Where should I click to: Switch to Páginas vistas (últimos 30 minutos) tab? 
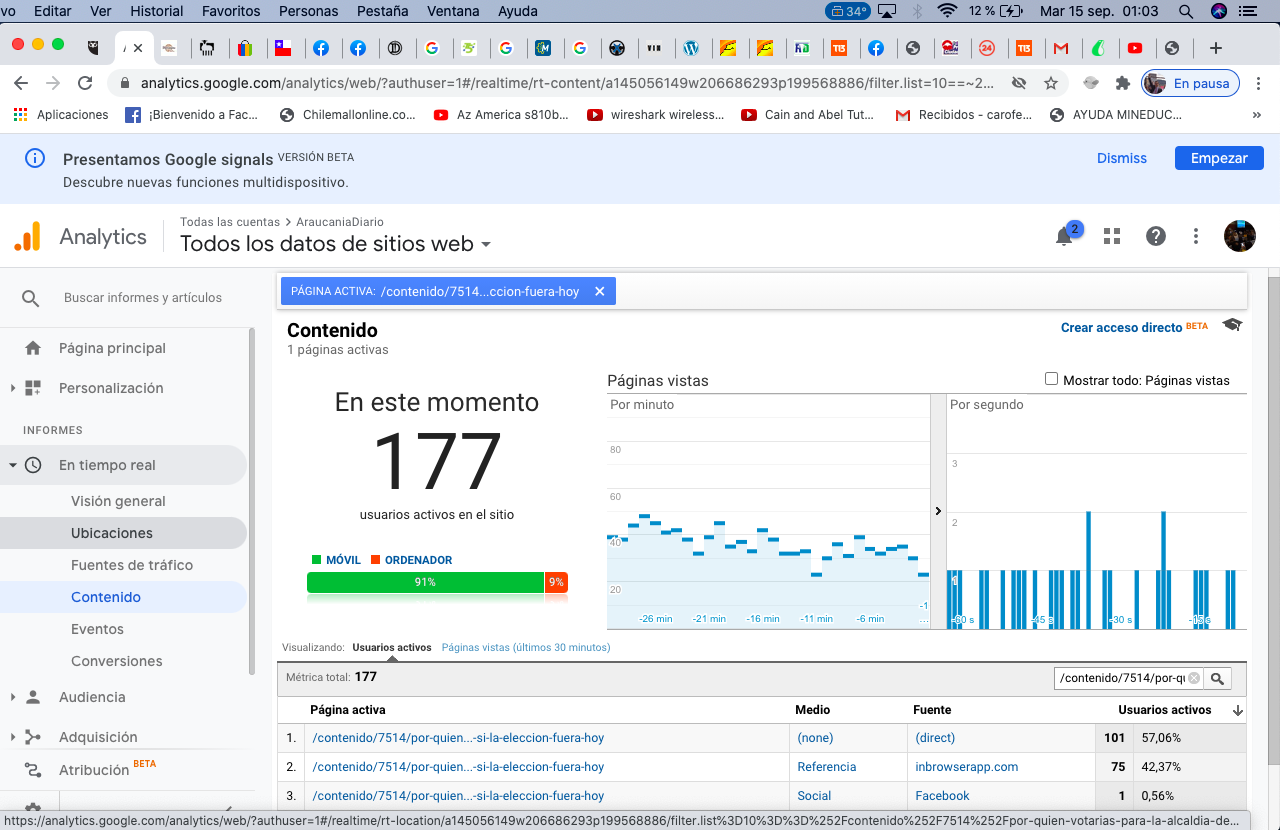(525, 647)
